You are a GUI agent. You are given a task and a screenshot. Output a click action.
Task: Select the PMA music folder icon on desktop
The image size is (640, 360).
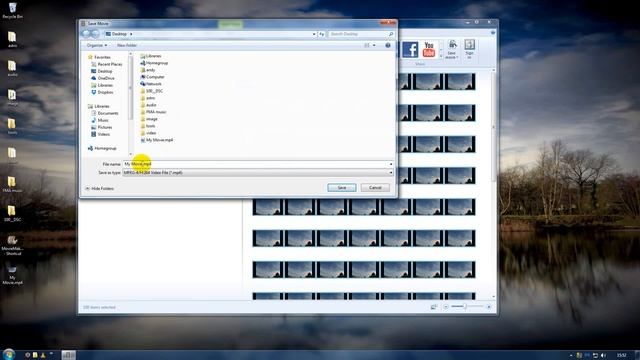[x=12, y=184]
